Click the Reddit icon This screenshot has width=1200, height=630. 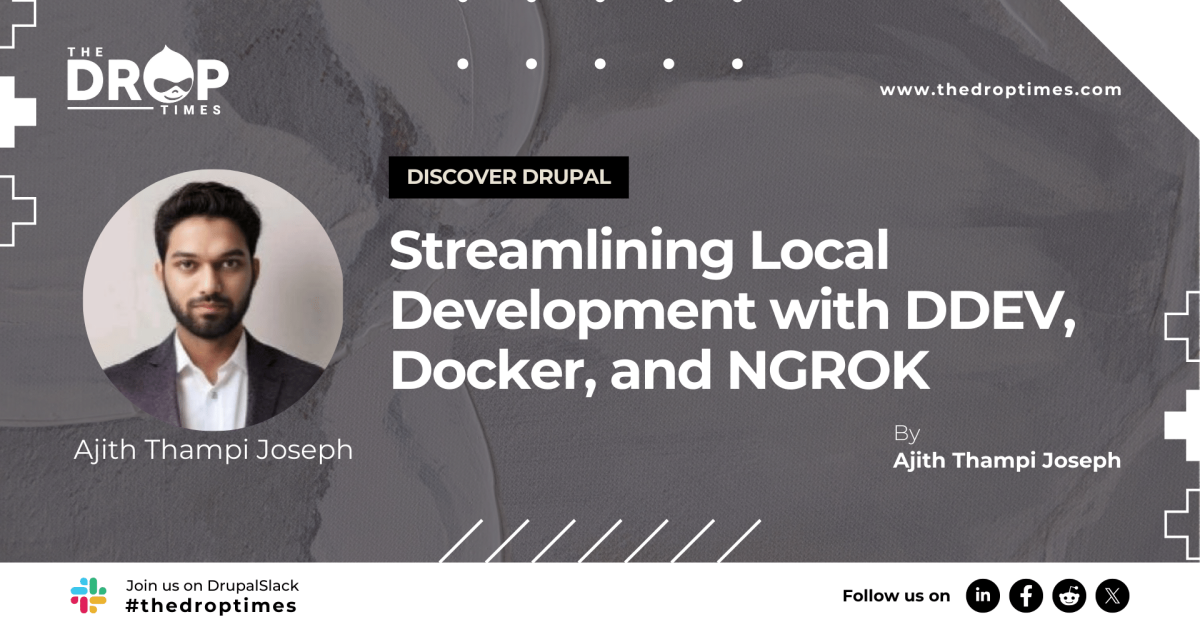click(x=1070, y=594)
